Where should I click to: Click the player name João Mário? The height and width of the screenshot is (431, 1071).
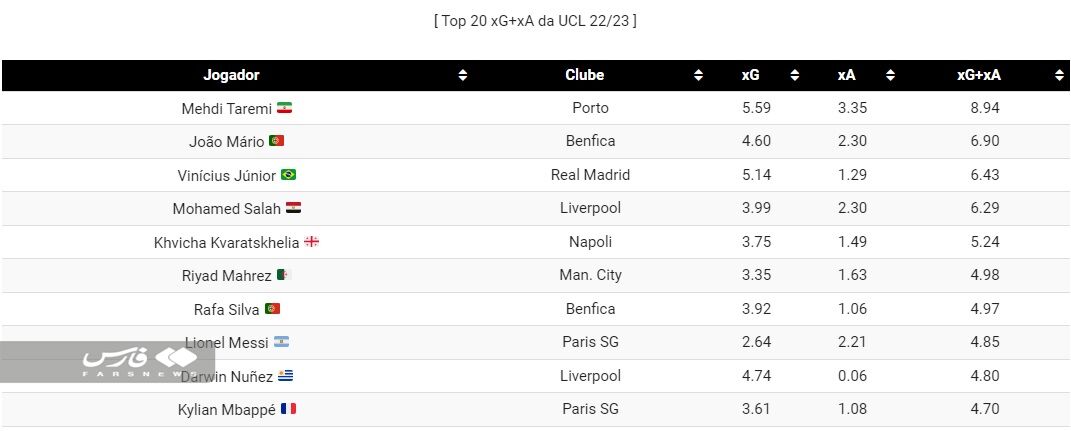click(x=226, y=142)
